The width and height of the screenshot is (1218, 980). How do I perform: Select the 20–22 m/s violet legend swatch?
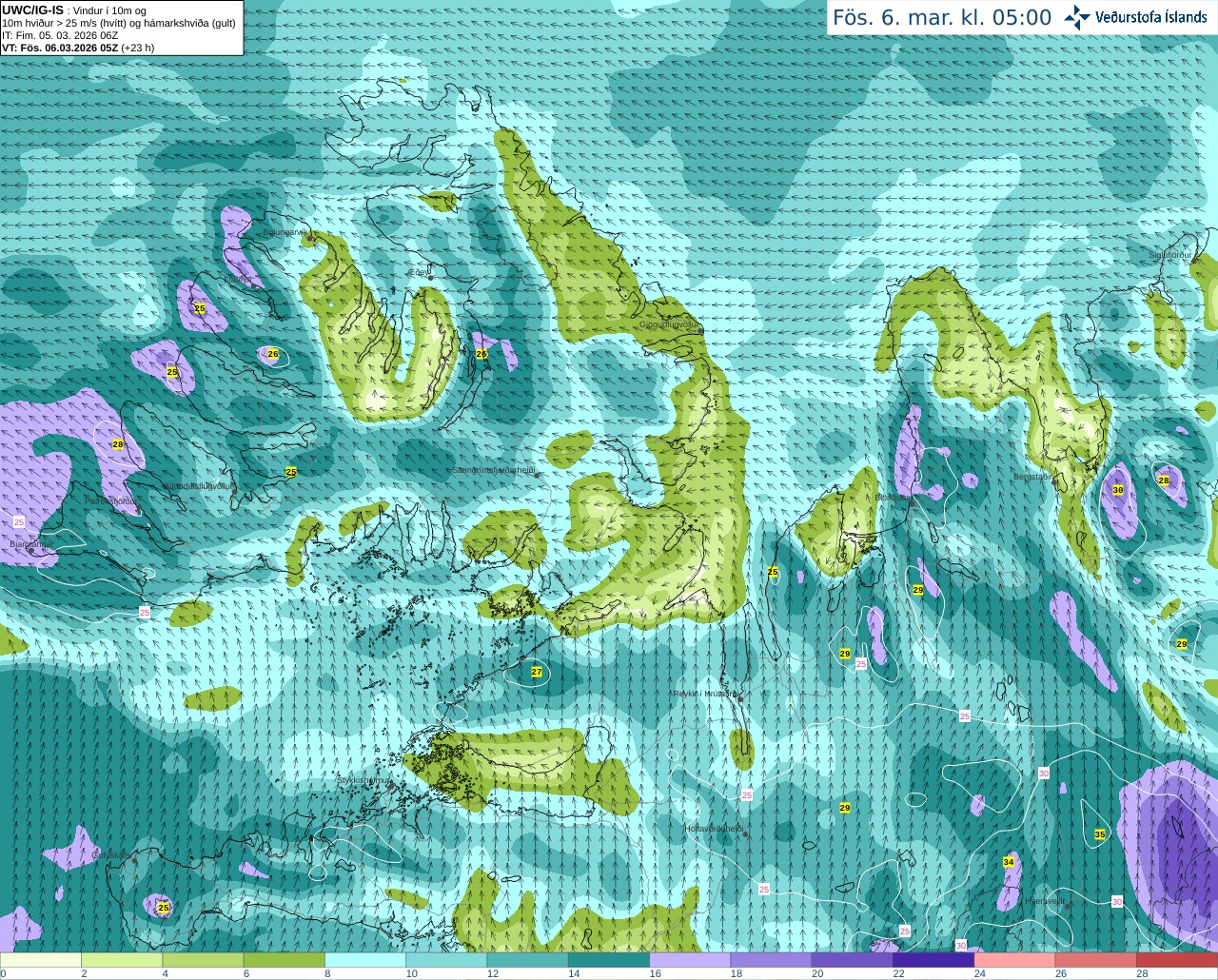point(853,960)
